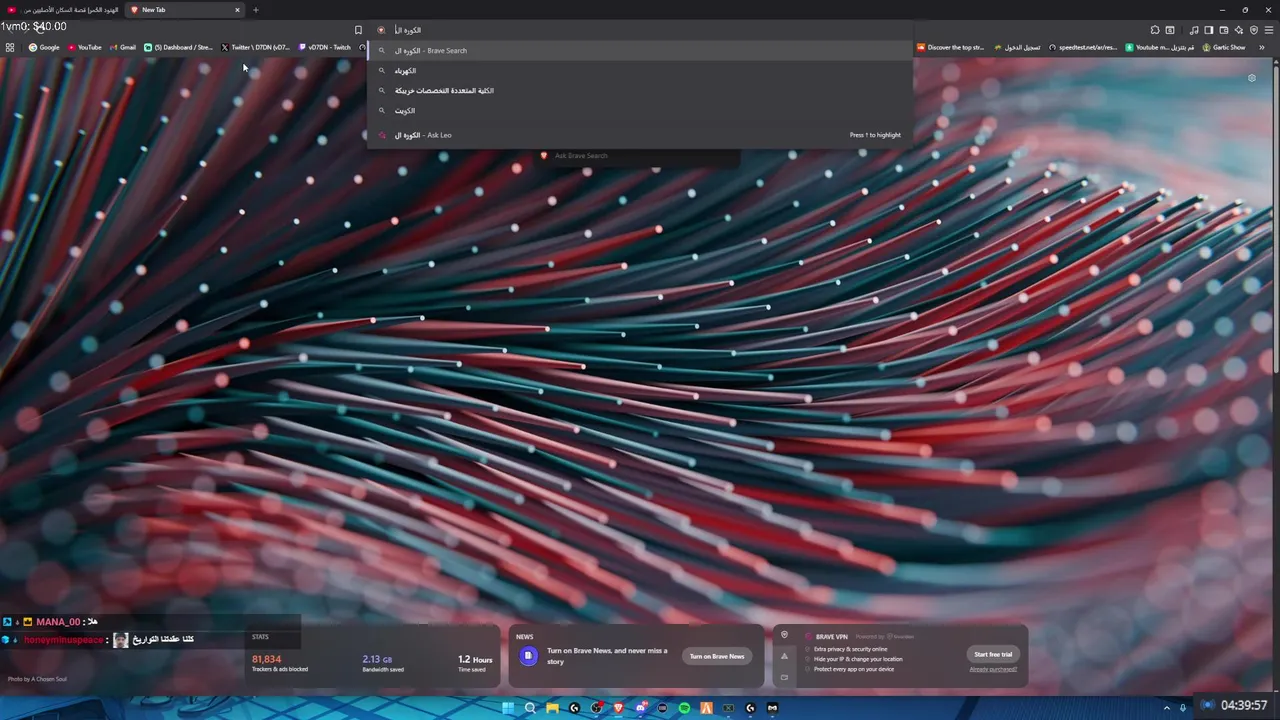Open Brave playlist music note icon
This screenshot has width=1280, height=720.
pos(1194,30)
